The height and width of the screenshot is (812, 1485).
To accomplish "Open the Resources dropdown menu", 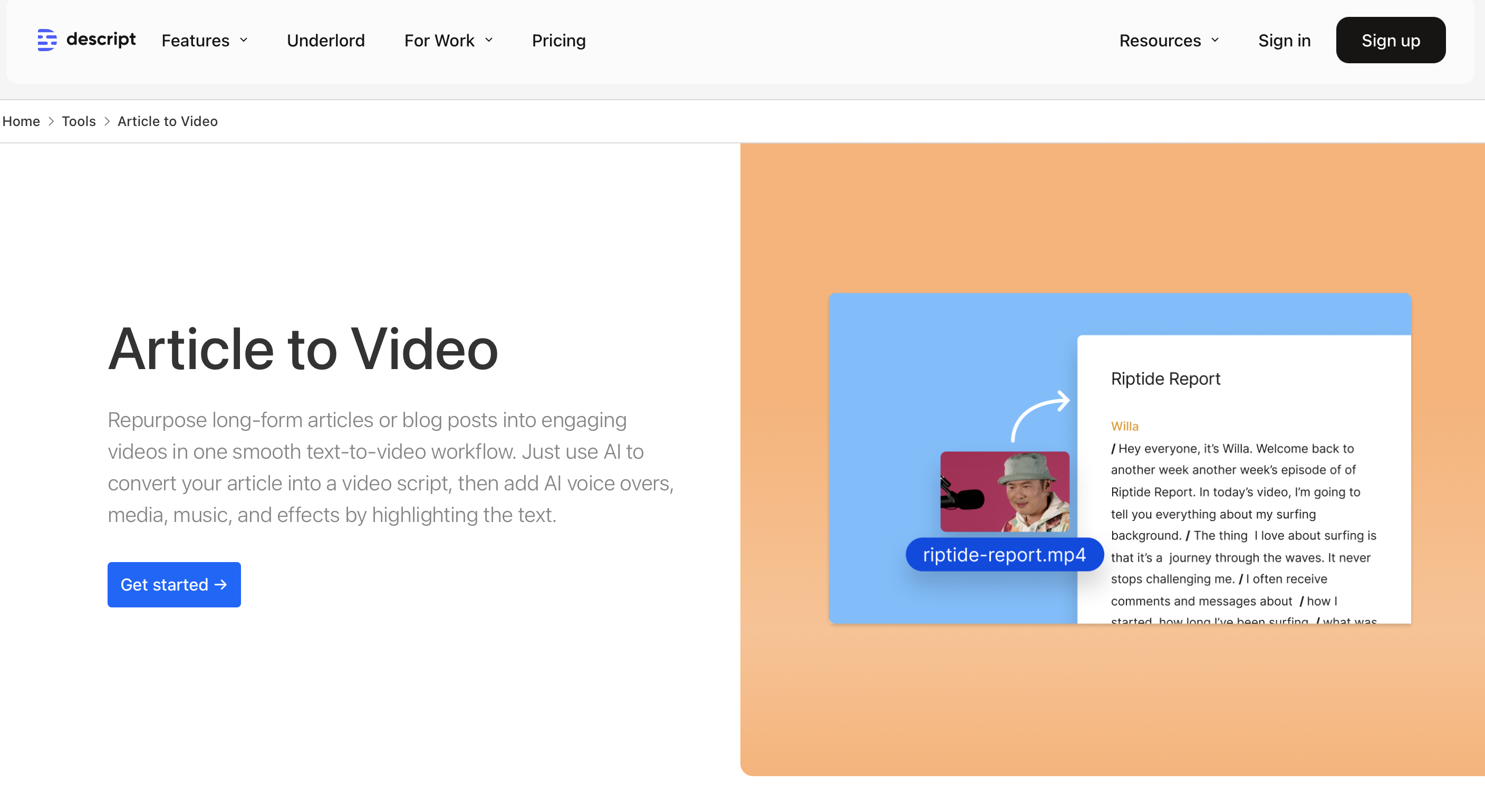I will pos(1169,41).
